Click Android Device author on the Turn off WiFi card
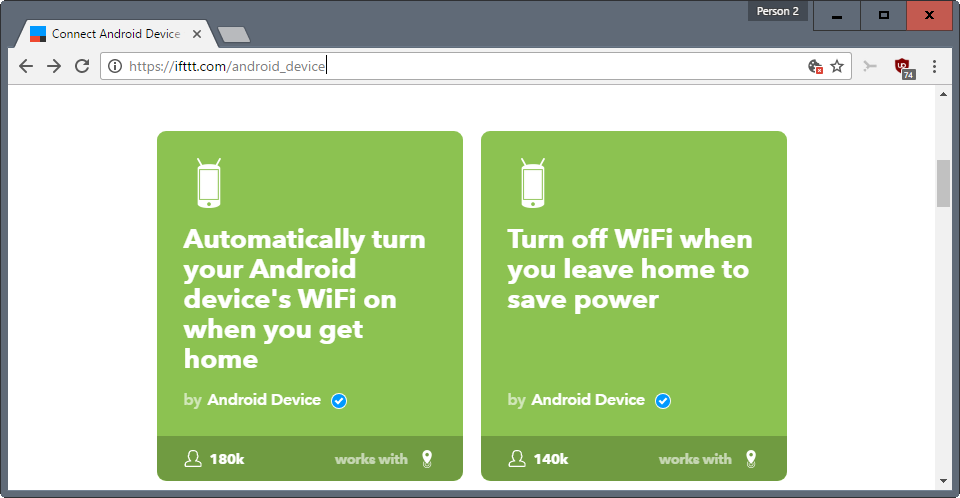Screen dimensions: 960x498 click(588, 400)
